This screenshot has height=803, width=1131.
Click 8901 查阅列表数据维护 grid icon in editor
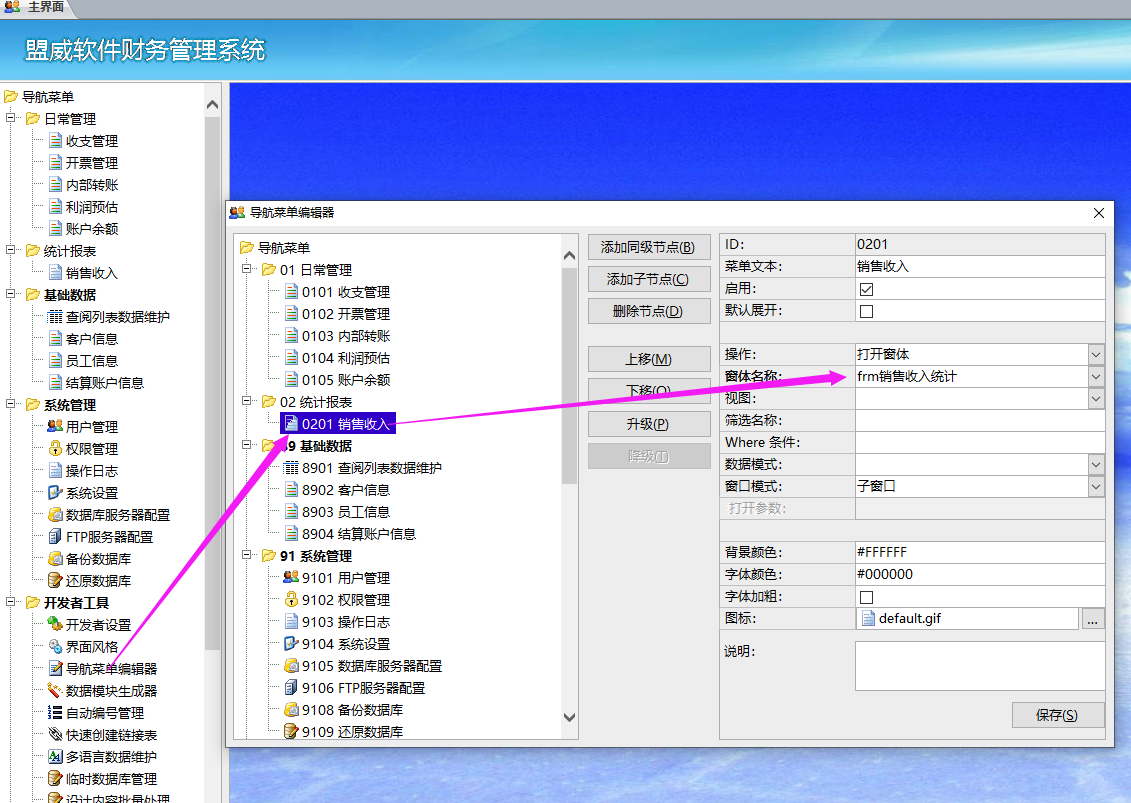pyautogui.click(x=291, y=468)
